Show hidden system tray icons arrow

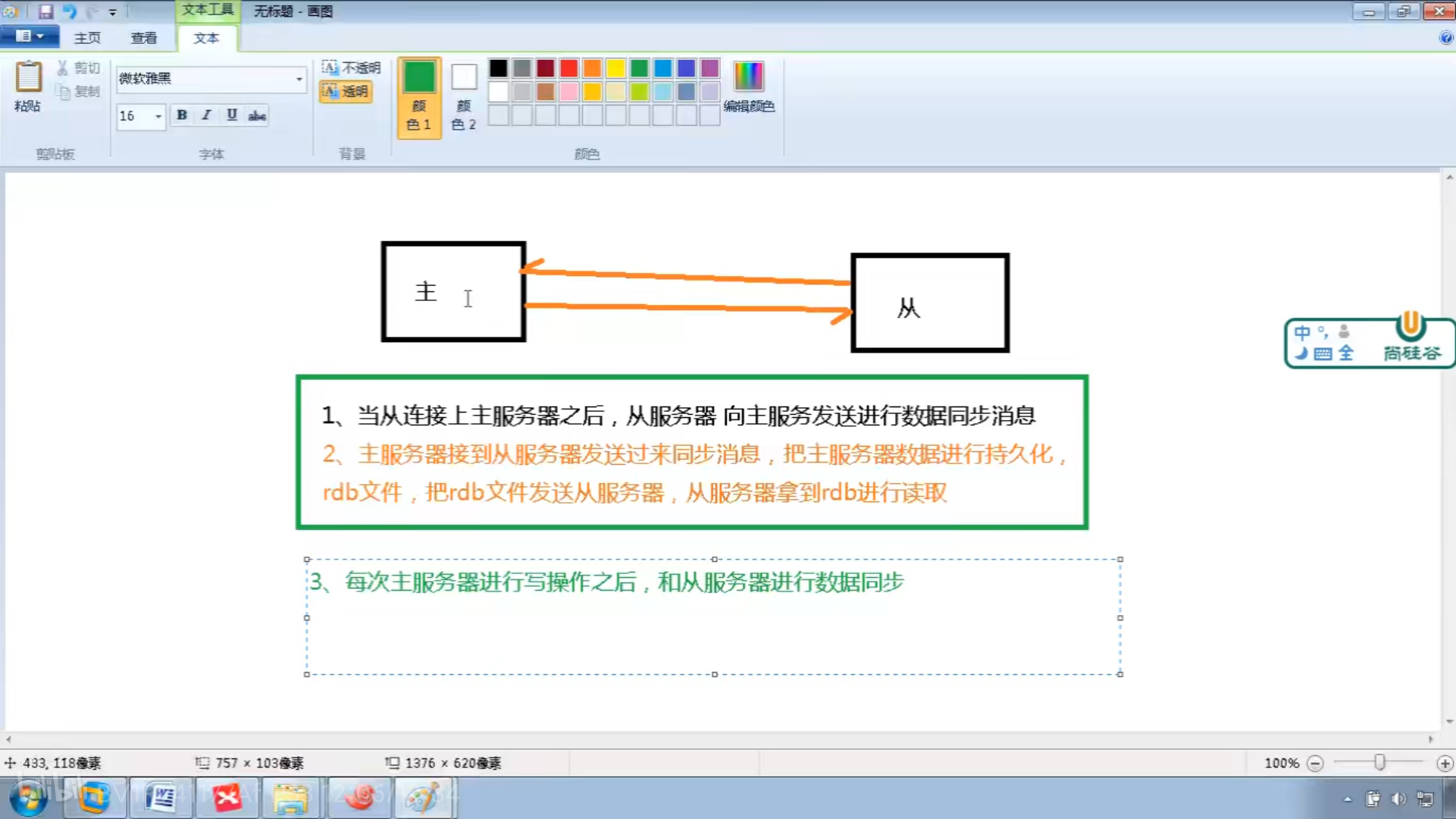point(1347,799)
